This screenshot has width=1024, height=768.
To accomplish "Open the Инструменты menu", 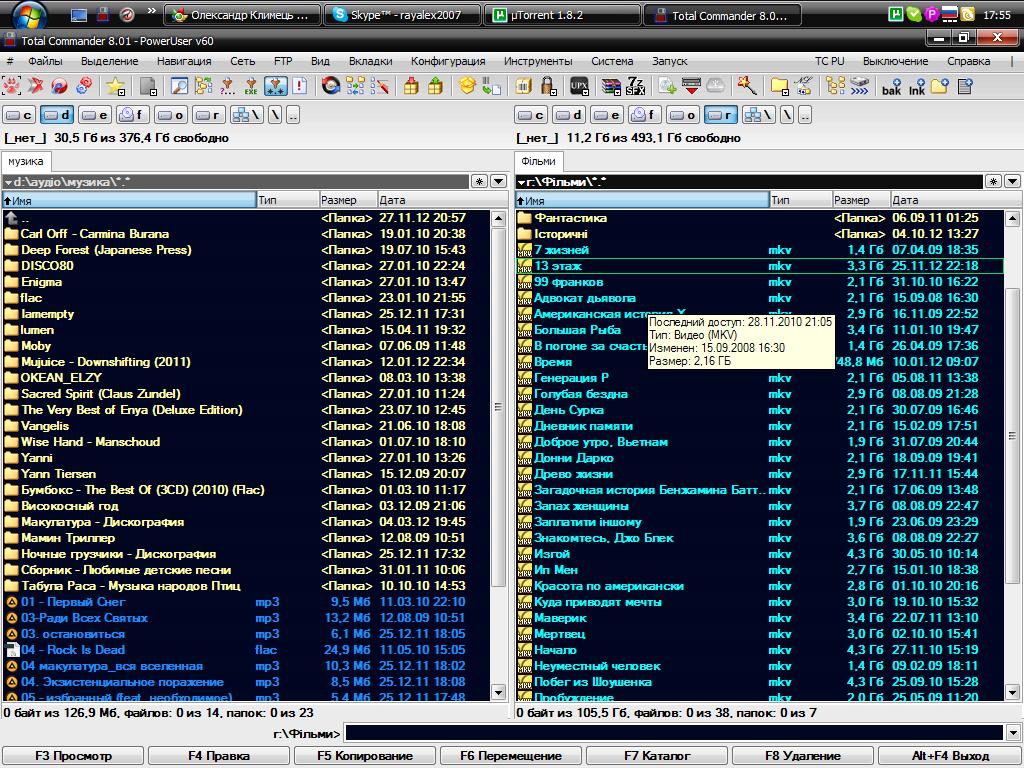I will (x=538, y=61).
